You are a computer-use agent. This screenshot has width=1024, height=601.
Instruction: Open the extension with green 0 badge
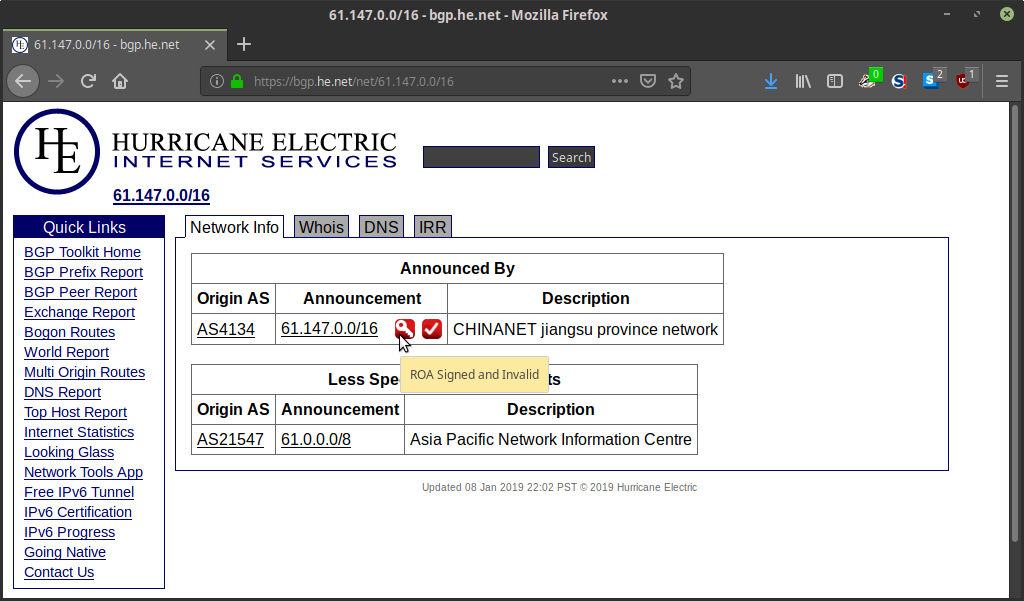coord(869,80)
